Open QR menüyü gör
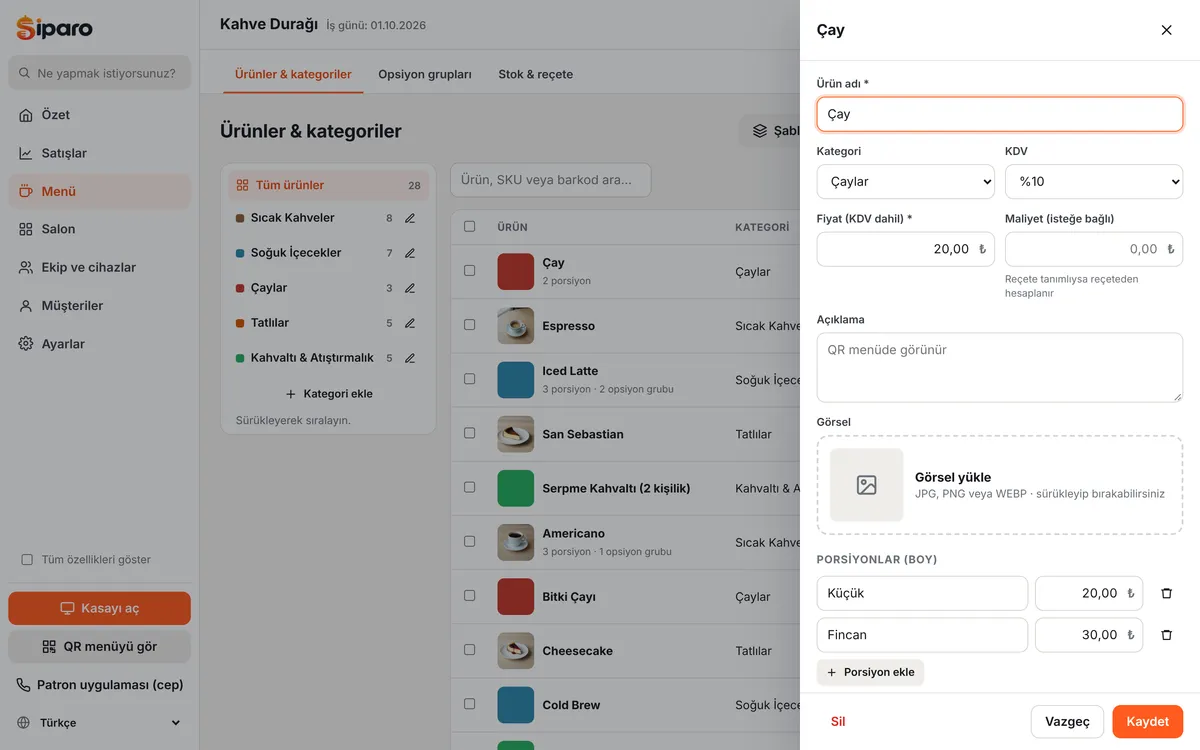Screen dimensions: 1200x750 coord(99,646)
